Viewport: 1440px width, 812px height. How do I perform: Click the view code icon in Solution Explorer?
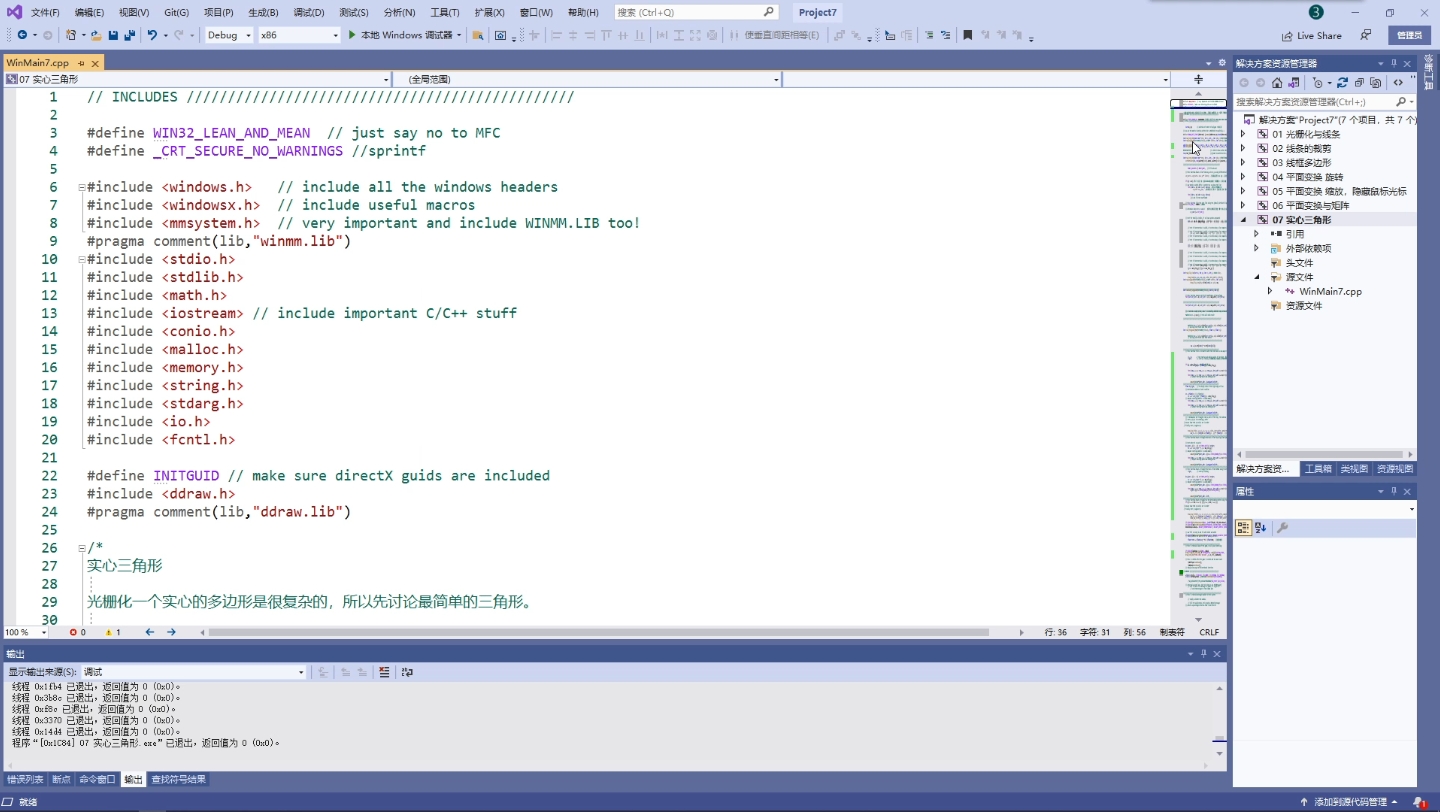click(1398, 83)
